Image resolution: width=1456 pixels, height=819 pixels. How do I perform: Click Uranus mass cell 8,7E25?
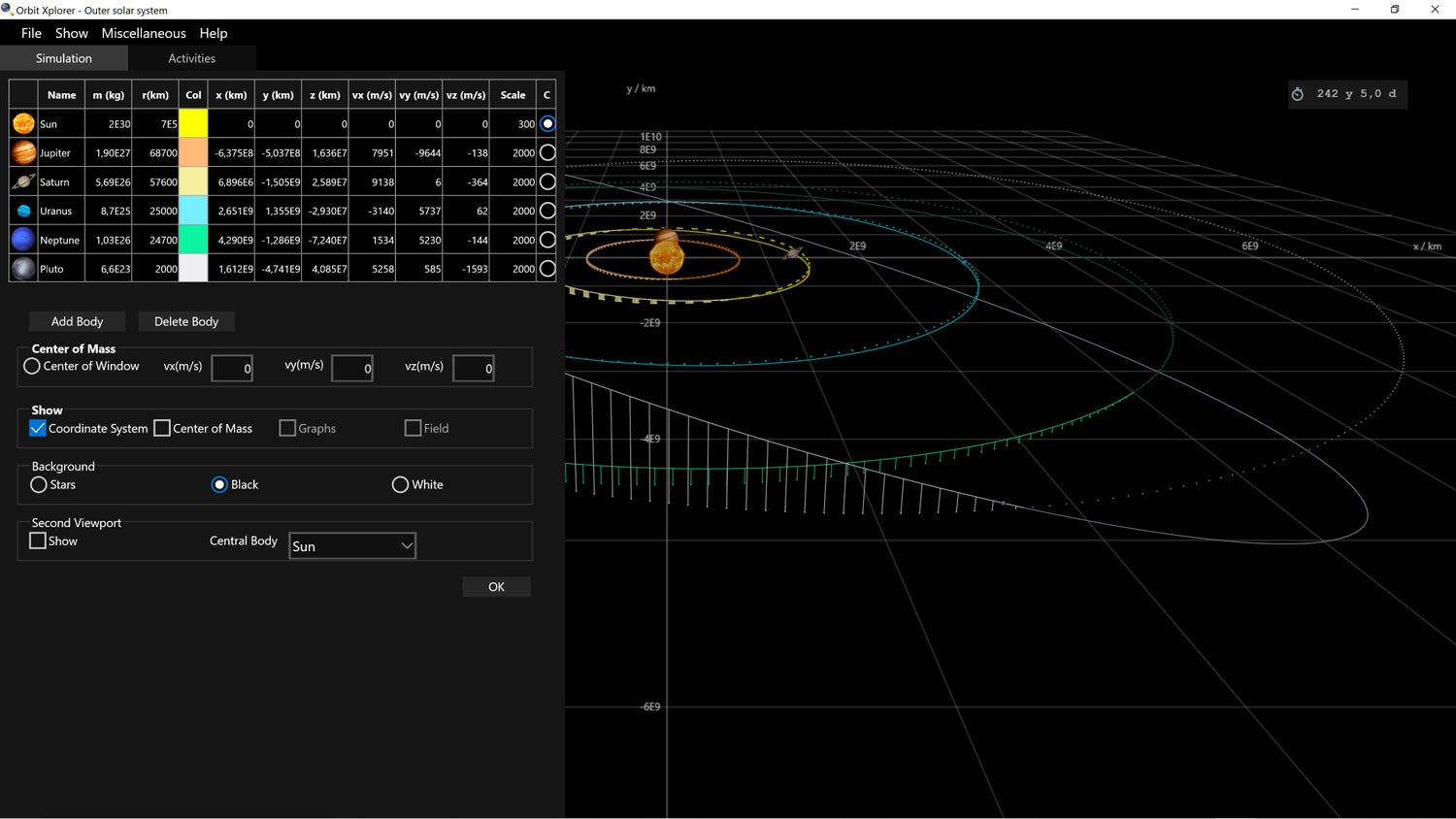[109, 211]
